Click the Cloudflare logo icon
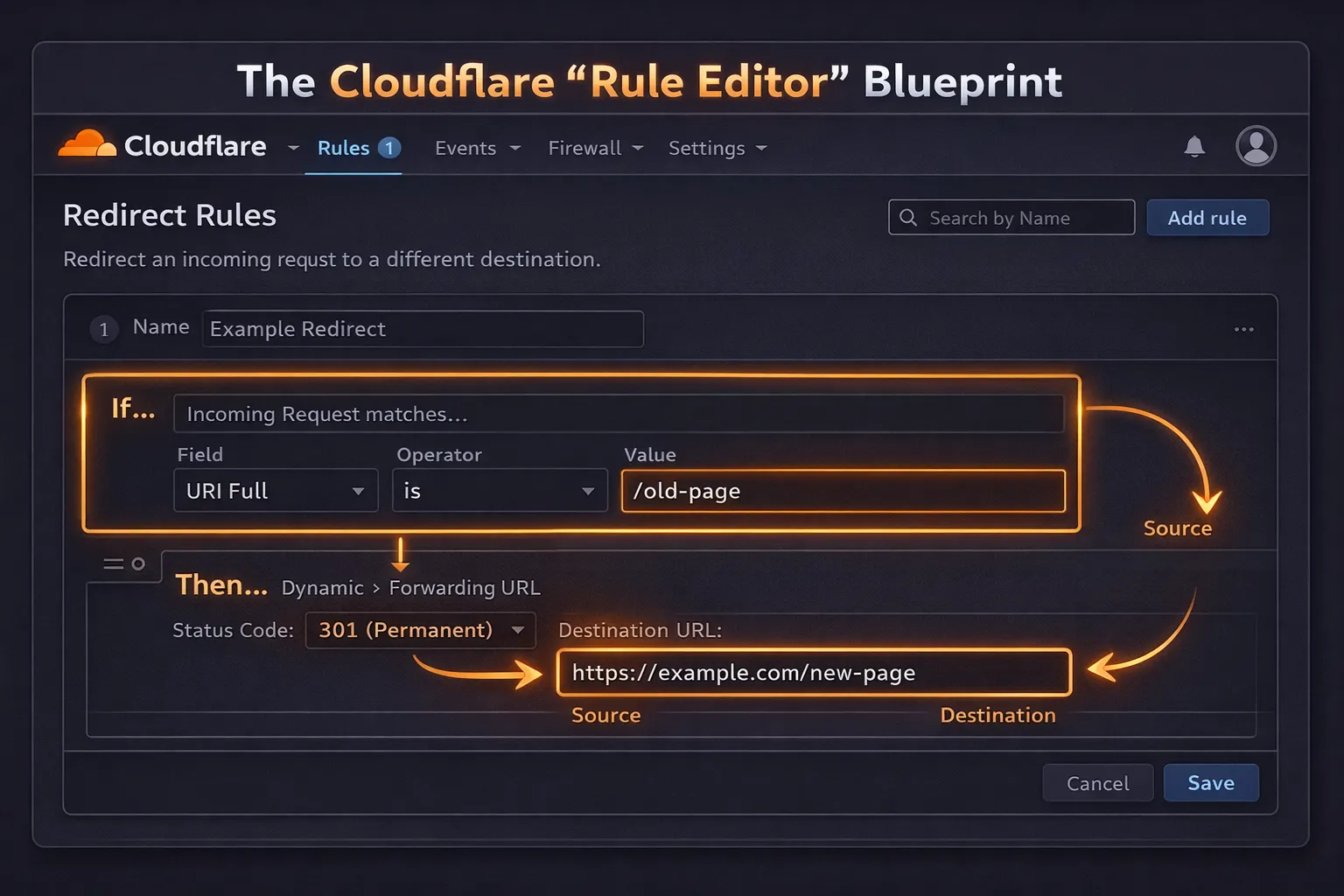Image resolution: width=1344 pixels, height=896 pixels. (x=85, y=143)
